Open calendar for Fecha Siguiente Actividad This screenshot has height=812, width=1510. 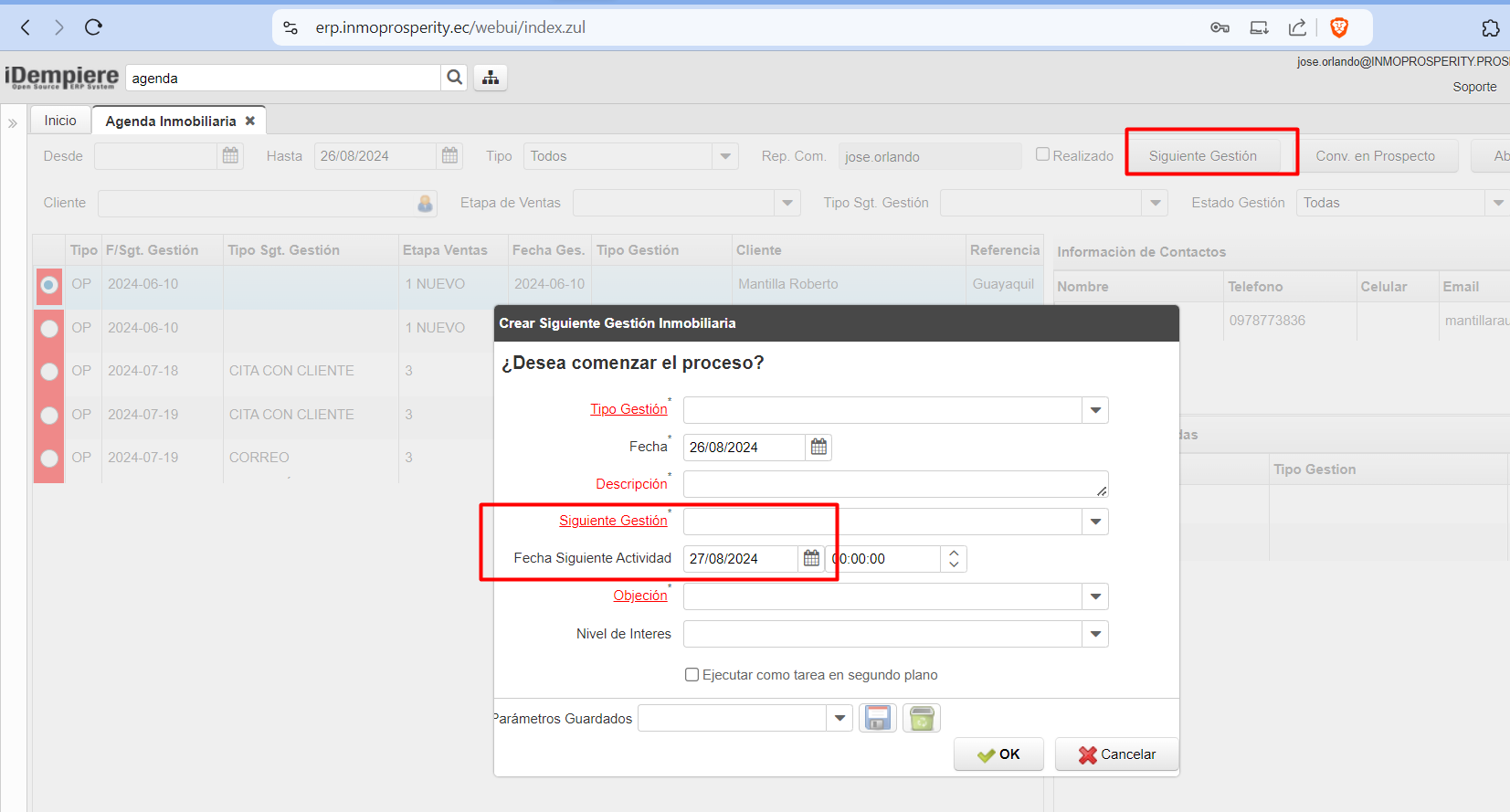tap(811, 558)
